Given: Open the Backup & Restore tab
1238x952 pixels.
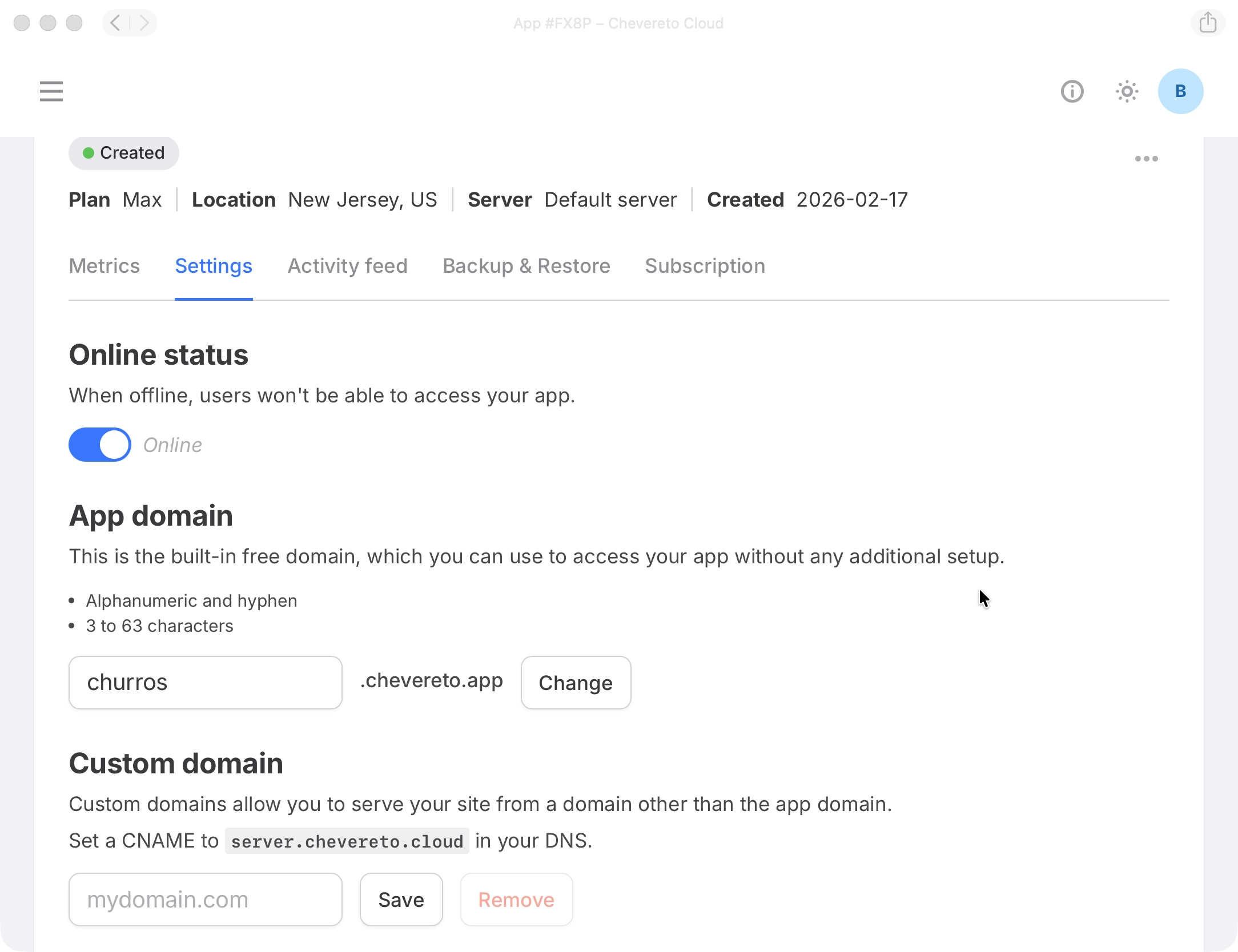Looking at the screenshot, I should pyautogui.click(x=526, y=266).
